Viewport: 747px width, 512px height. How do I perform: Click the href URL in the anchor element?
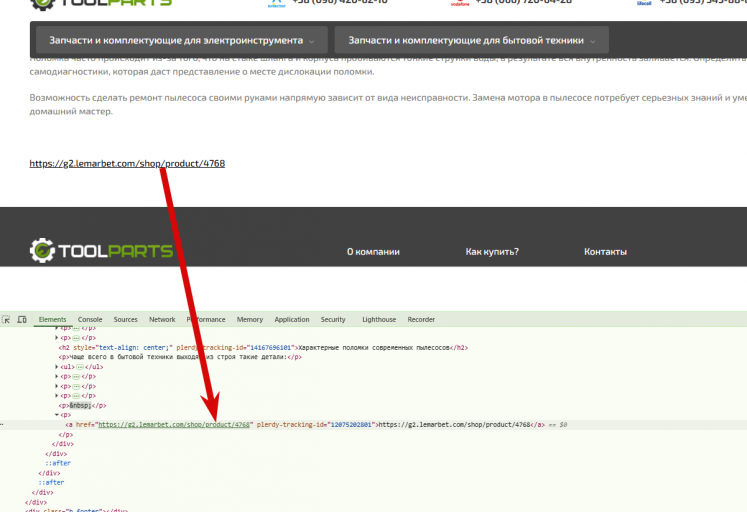[174, 424]
